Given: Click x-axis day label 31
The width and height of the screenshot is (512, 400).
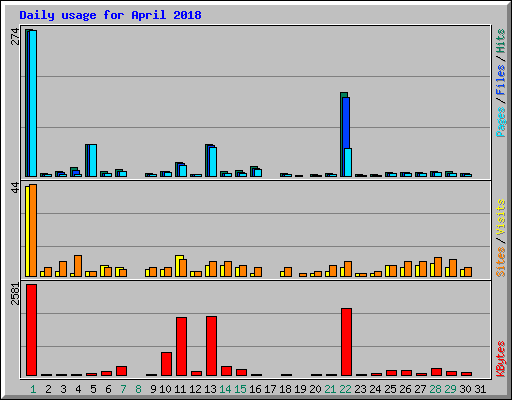Looking at the screenshot, I should point(480,389).
